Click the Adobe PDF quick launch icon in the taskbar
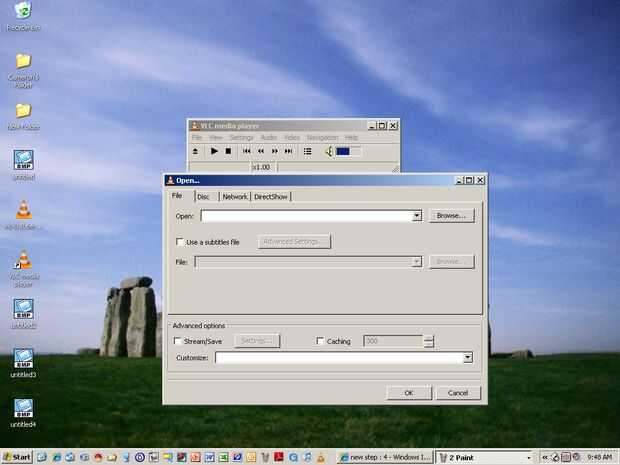620x465 pixels. coord(279,457)
